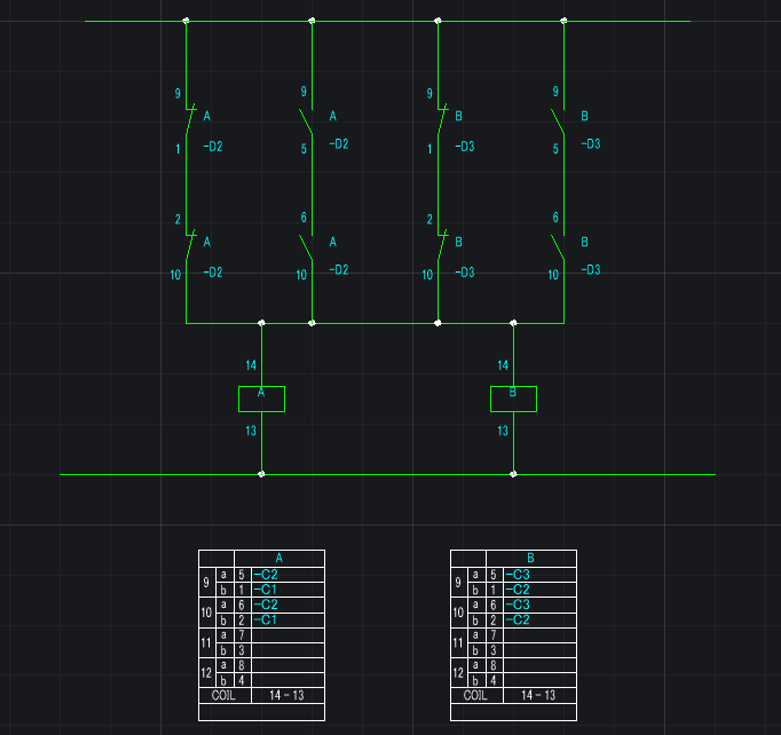This screenshot has height=735, width=781.
Task: Select the -D3 label beside terminal 1
Action: (x=465, y=146)
